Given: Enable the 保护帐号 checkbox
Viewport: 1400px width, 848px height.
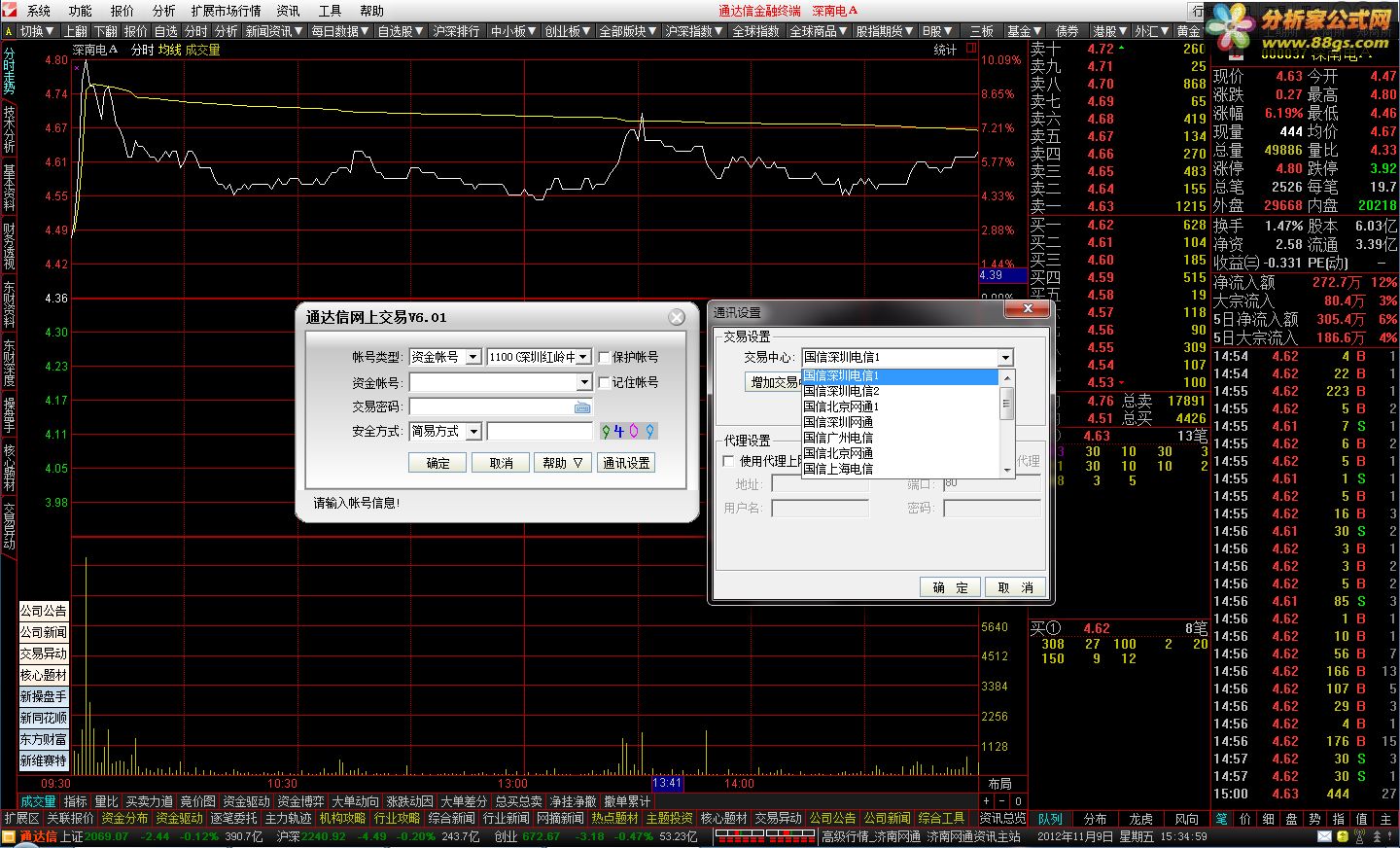Looking at the screenshot, I should pyautogui.click(x=604, y=358).
